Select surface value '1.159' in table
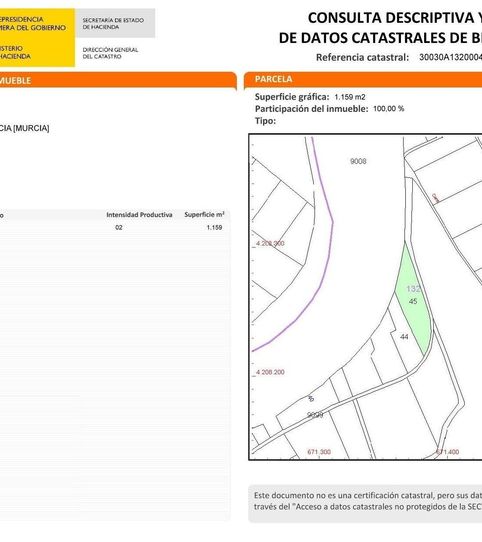 click(x=214, y=227)
